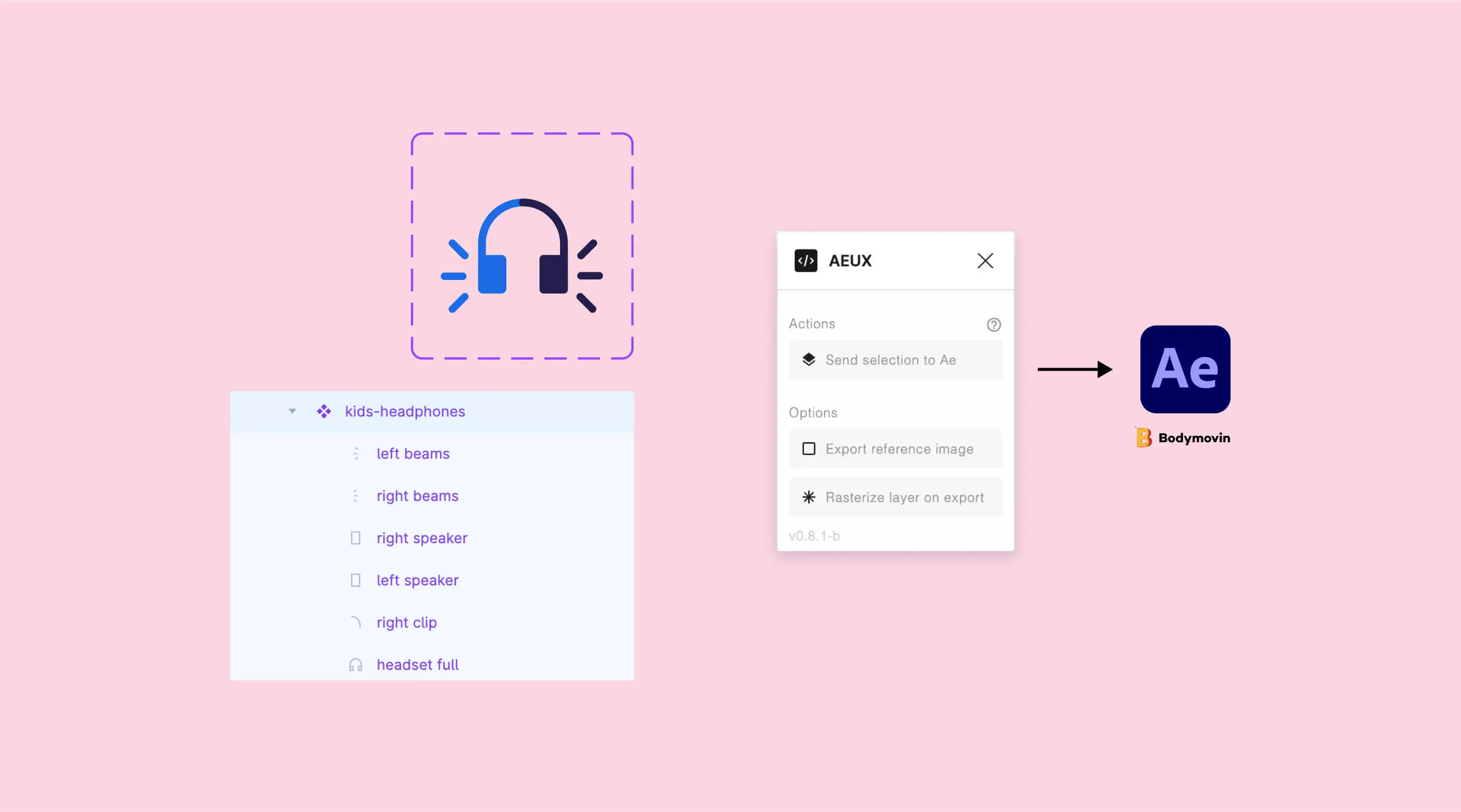Select the left beams layer

432,453
